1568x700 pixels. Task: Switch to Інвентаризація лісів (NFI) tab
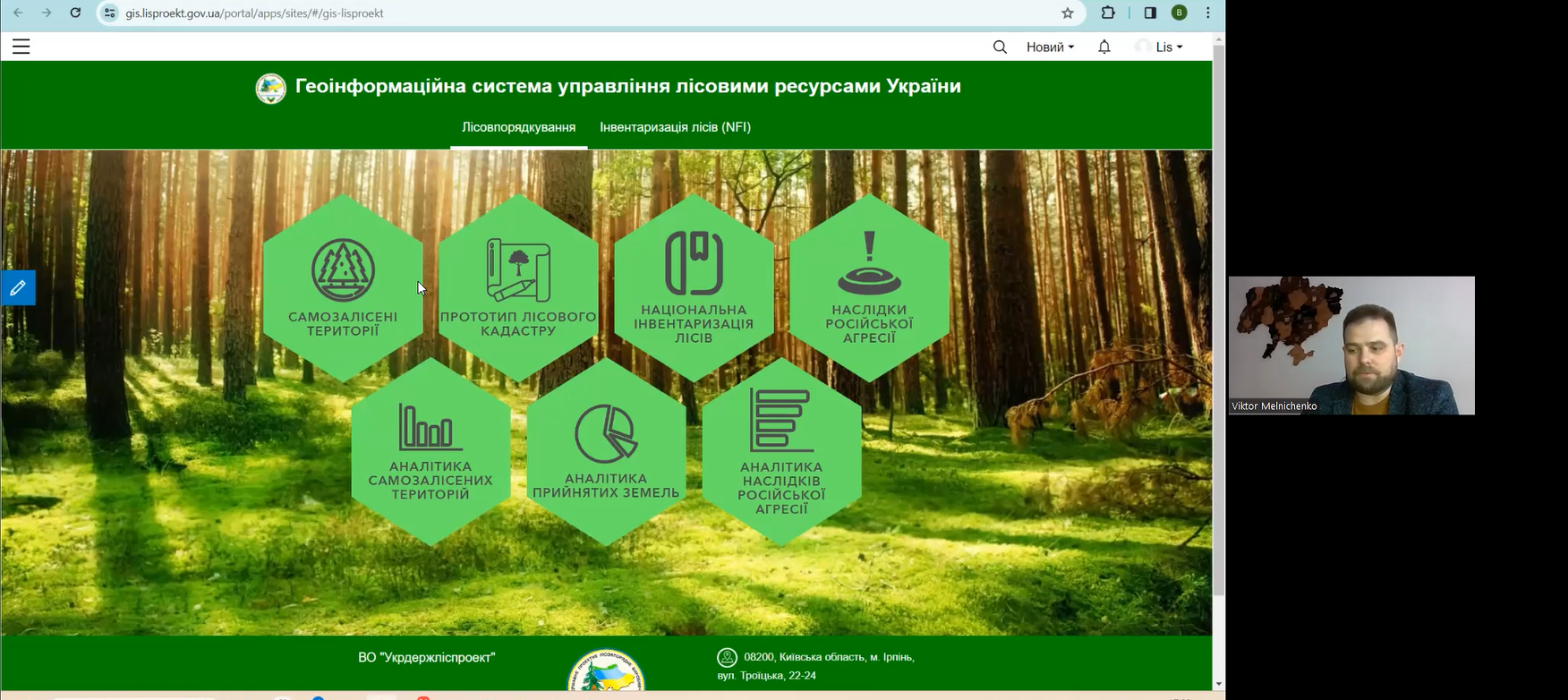tap(675, 127)
